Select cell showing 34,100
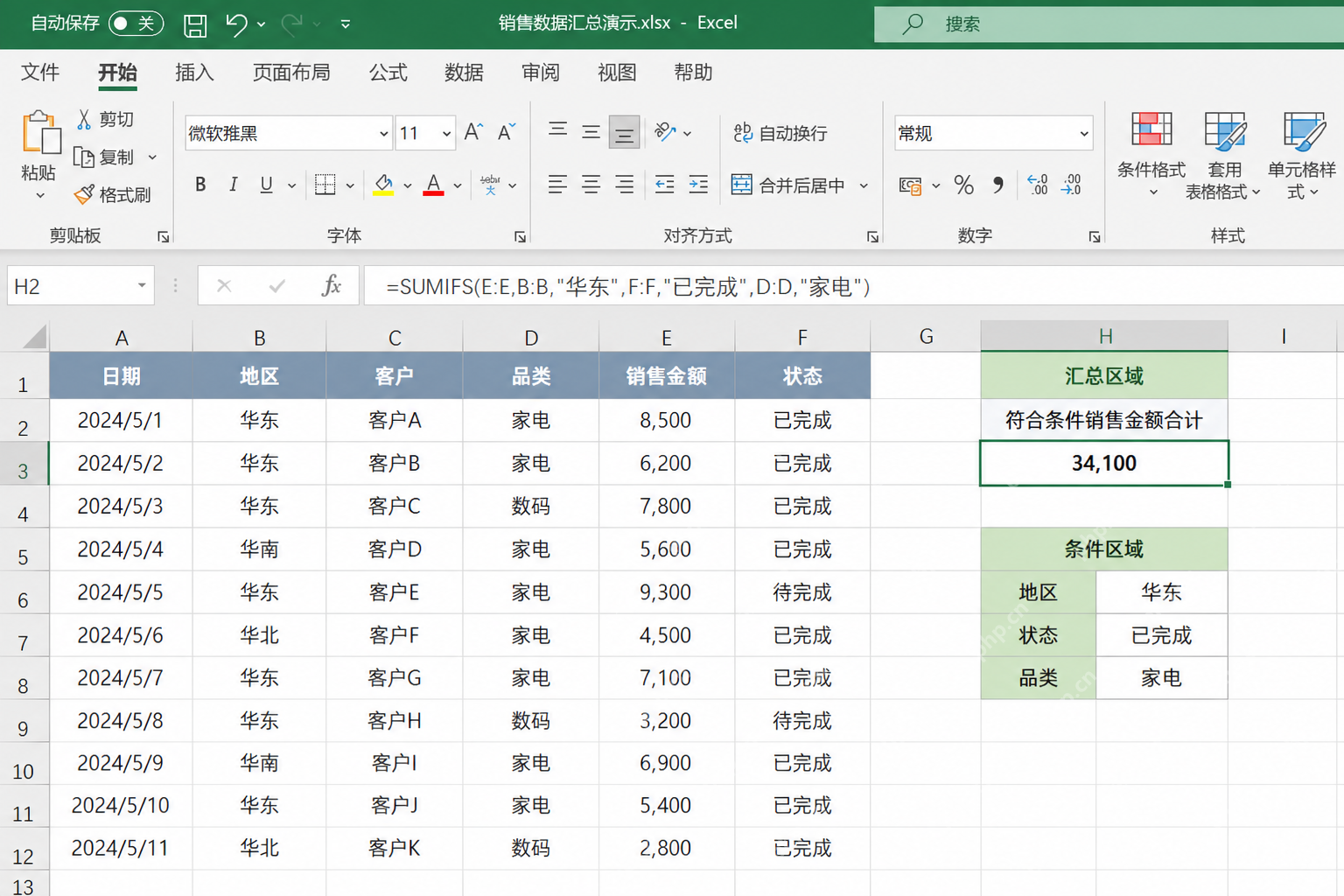1344x896 pixels. click(x=1104, y=463)
